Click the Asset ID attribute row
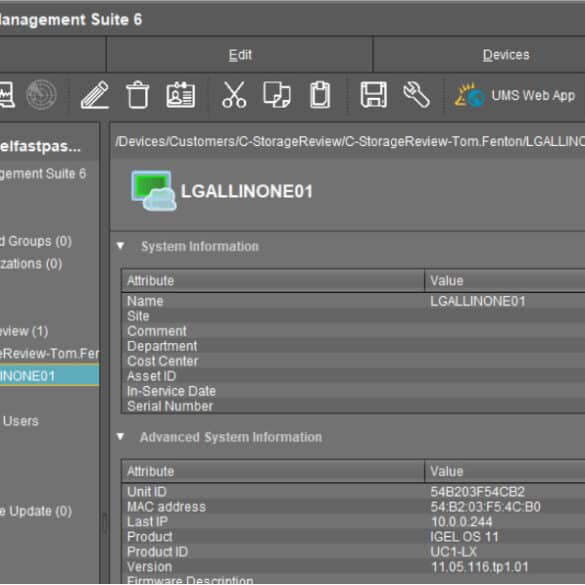The image size is (585, 585). (353, 376)
